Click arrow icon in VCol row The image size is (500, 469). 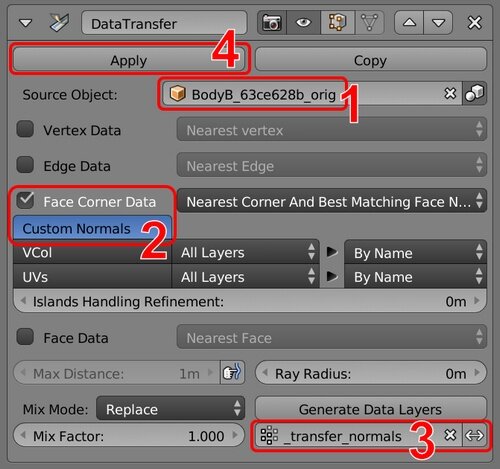click(x=332, y=252)
